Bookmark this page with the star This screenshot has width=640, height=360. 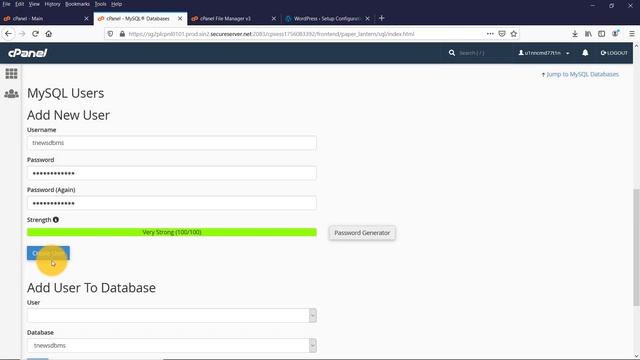(514, 34)
